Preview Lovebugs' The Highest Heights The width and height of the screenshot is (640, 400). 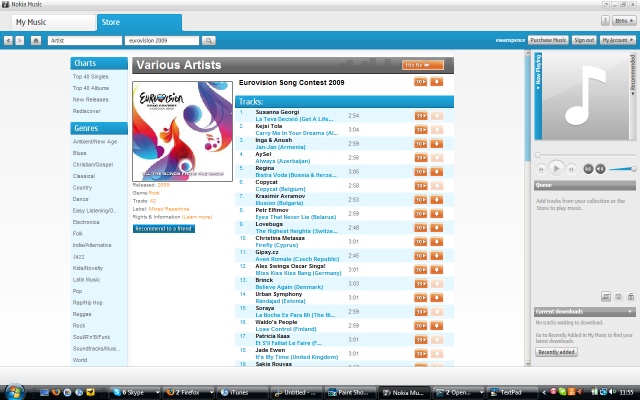coord(420,227)
